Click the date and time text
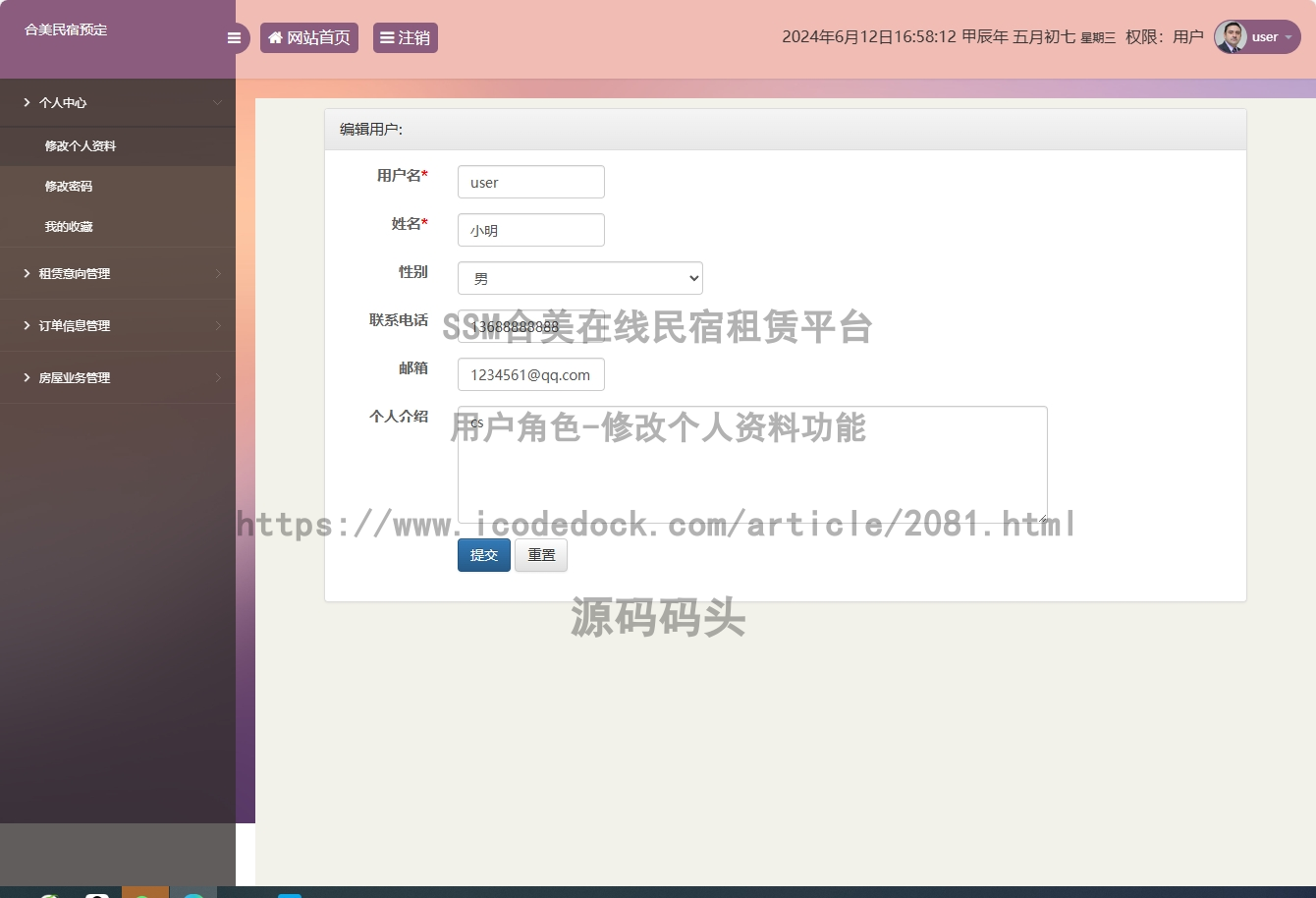The image size is (1316, 898). [x=949, y=37]
